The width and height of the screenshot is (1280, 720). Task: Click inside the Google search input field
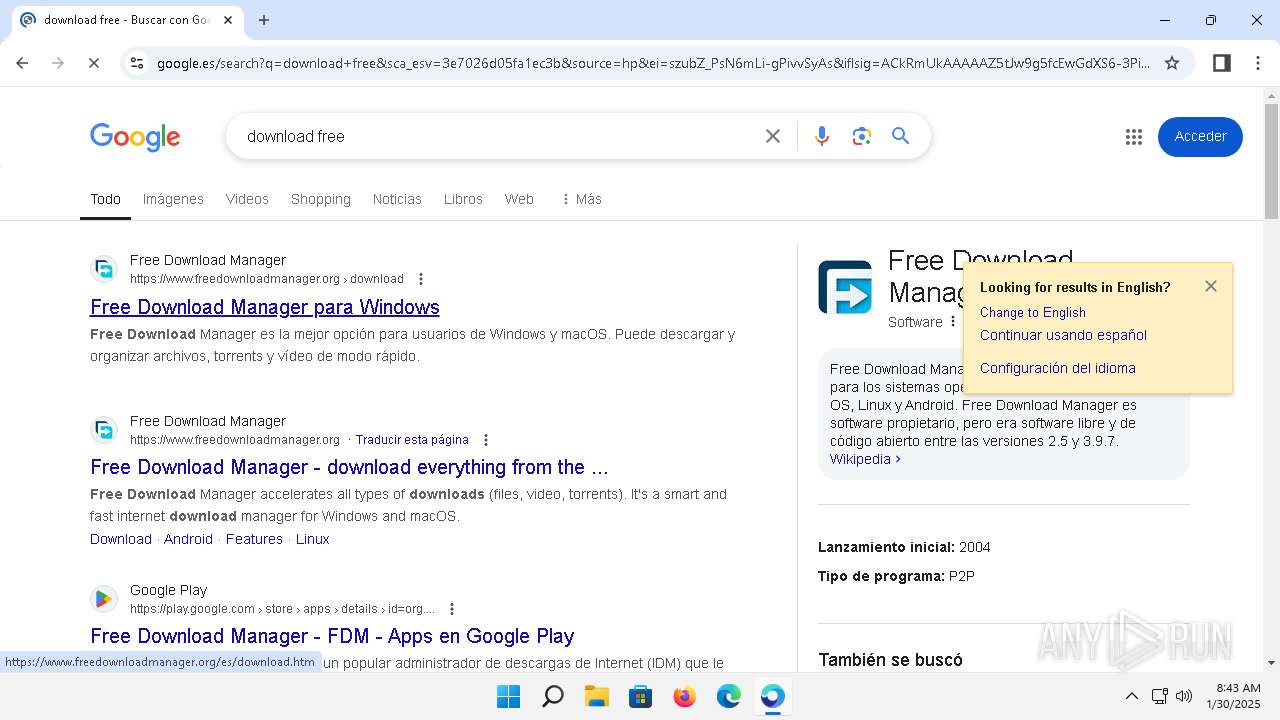[x=500, y=136]
